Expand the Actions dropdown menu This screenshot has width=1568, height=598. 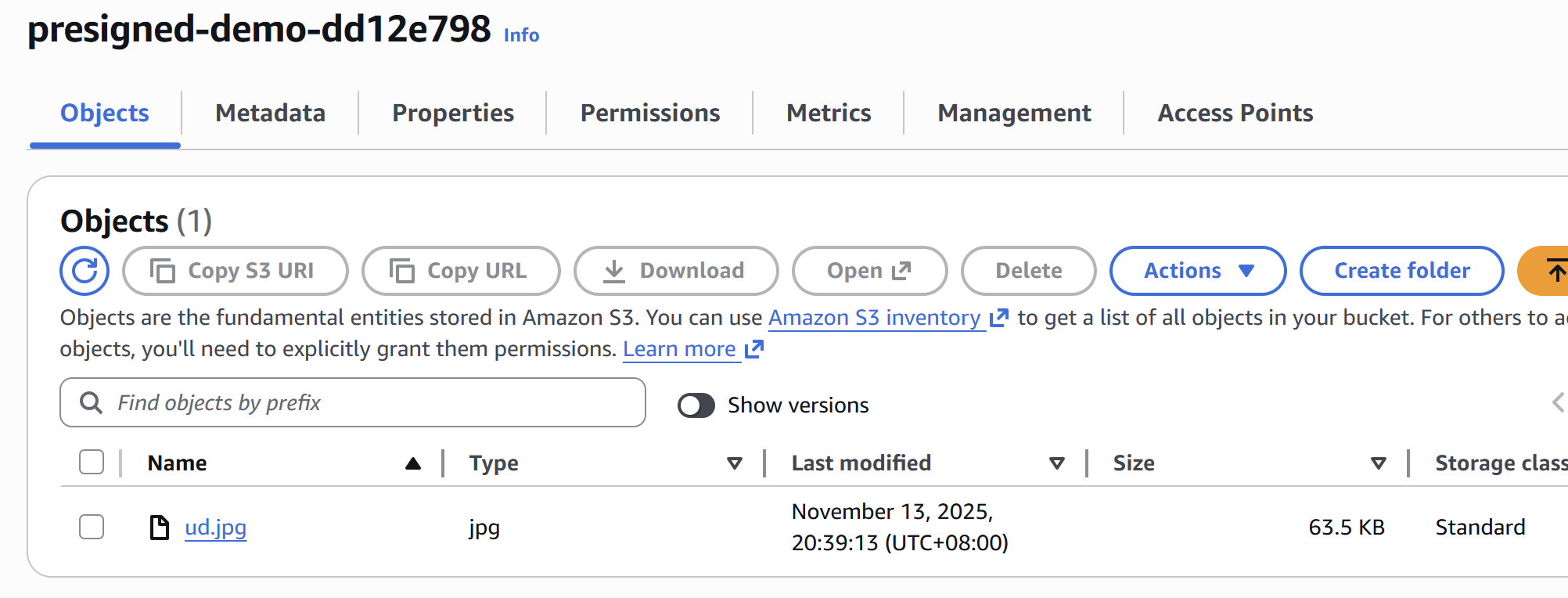click(x=1197, y=271)
